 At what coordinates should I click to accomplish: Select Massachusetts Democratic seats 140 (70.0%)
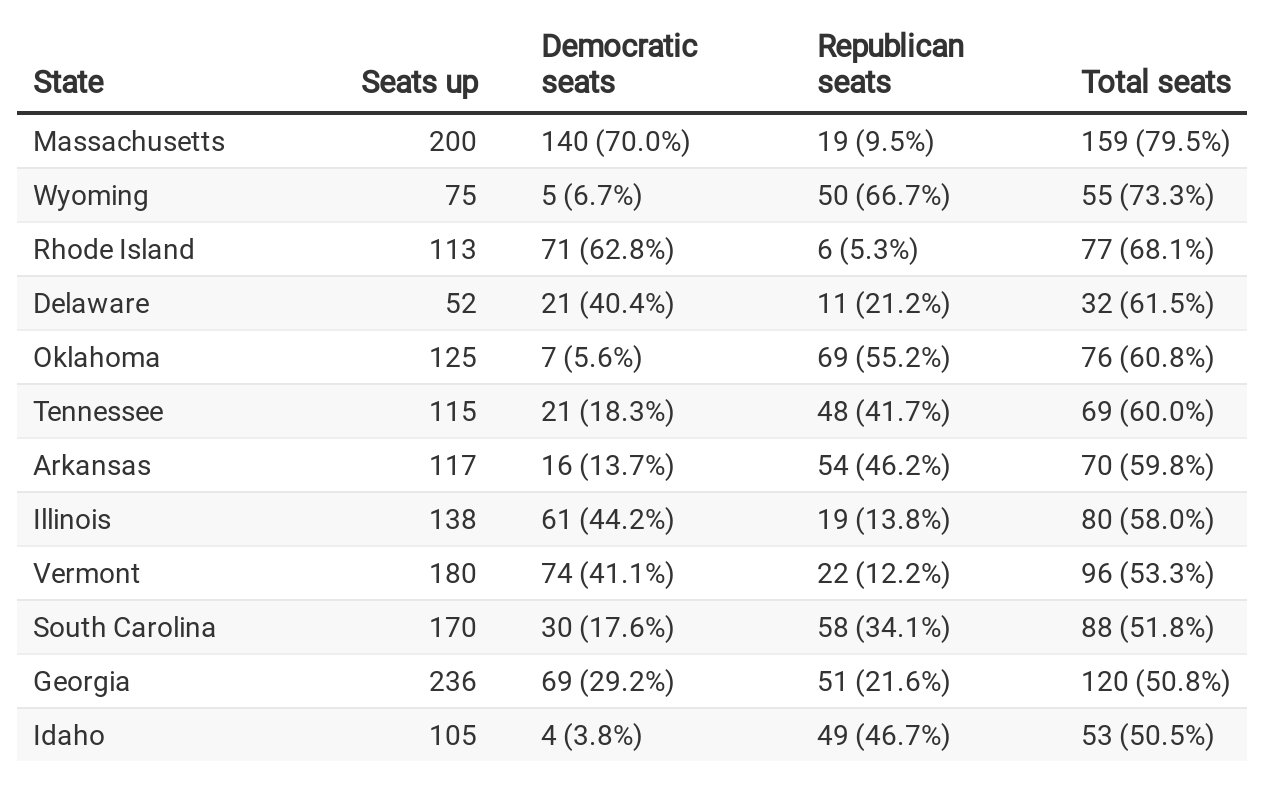615,142
